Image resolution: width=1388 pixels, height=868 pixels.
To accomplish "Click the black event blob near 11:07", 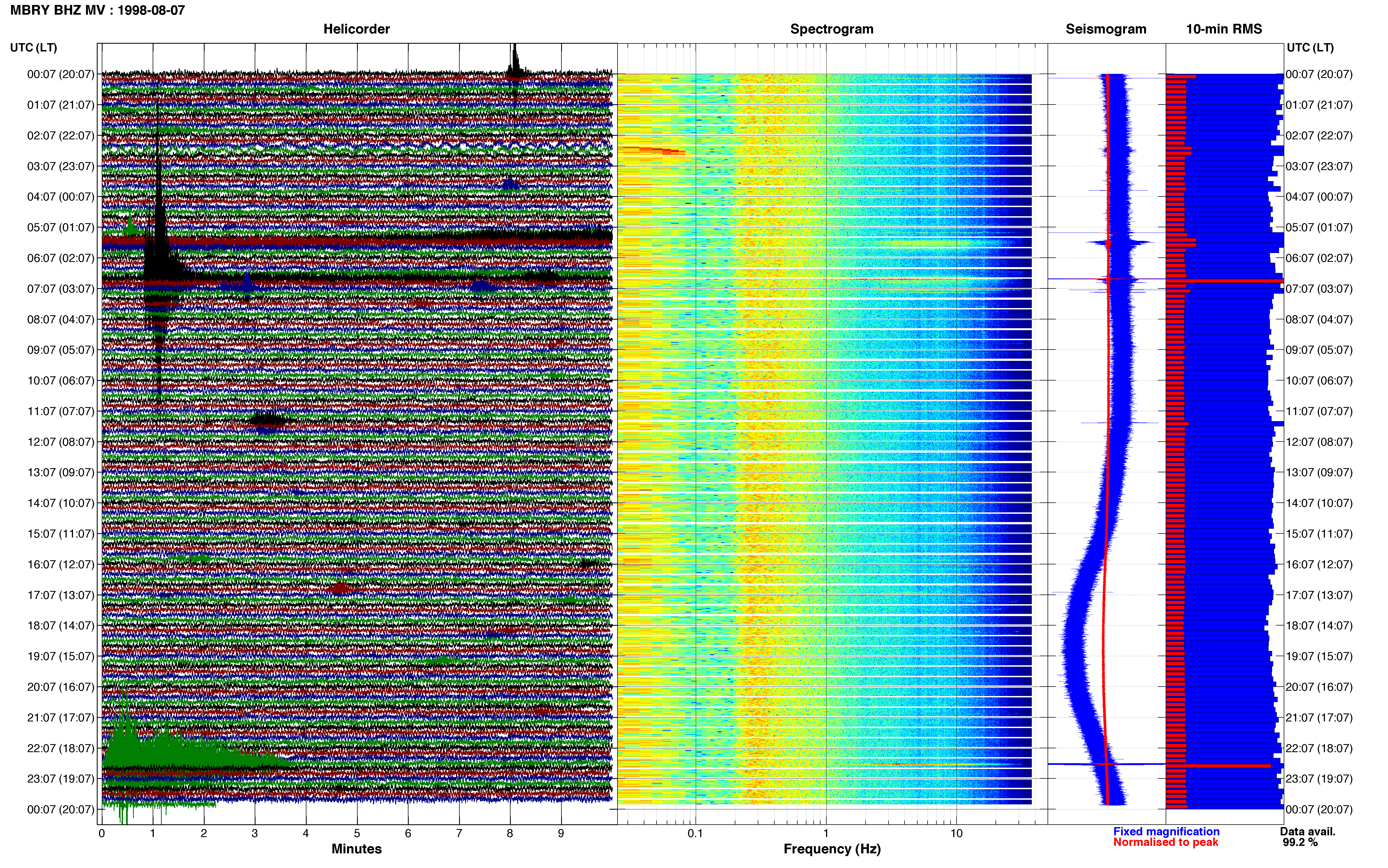I will [267, 420].
